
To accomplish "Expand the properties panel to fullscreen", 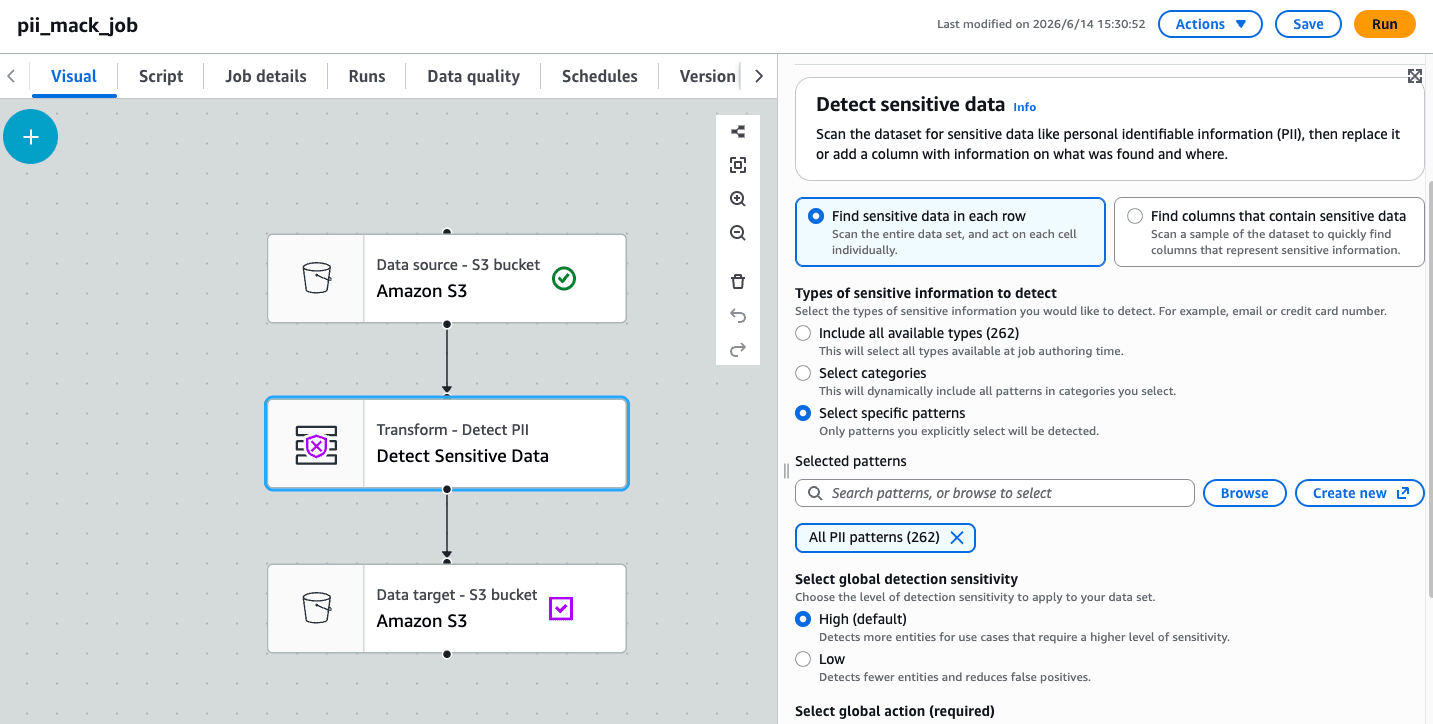I will pyautogui.click(x=1415, y=76).
